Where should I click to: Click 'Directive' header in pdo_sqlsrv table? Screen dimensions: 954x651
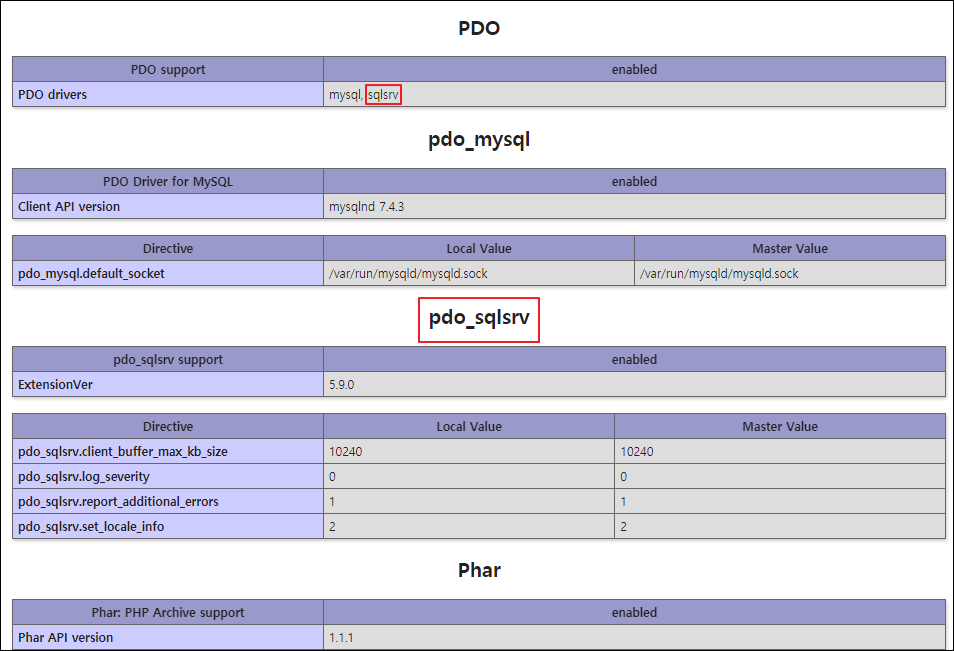168,426
